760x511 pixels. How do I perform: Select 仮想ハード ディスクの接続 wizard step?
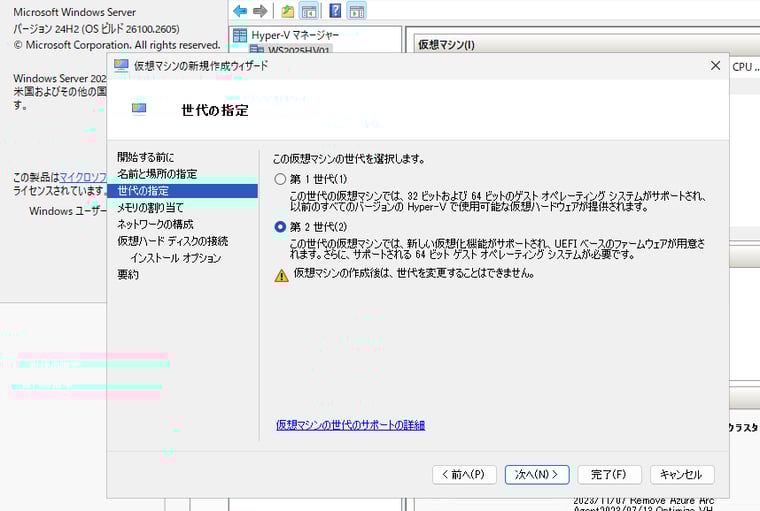[x=173, y=241]
